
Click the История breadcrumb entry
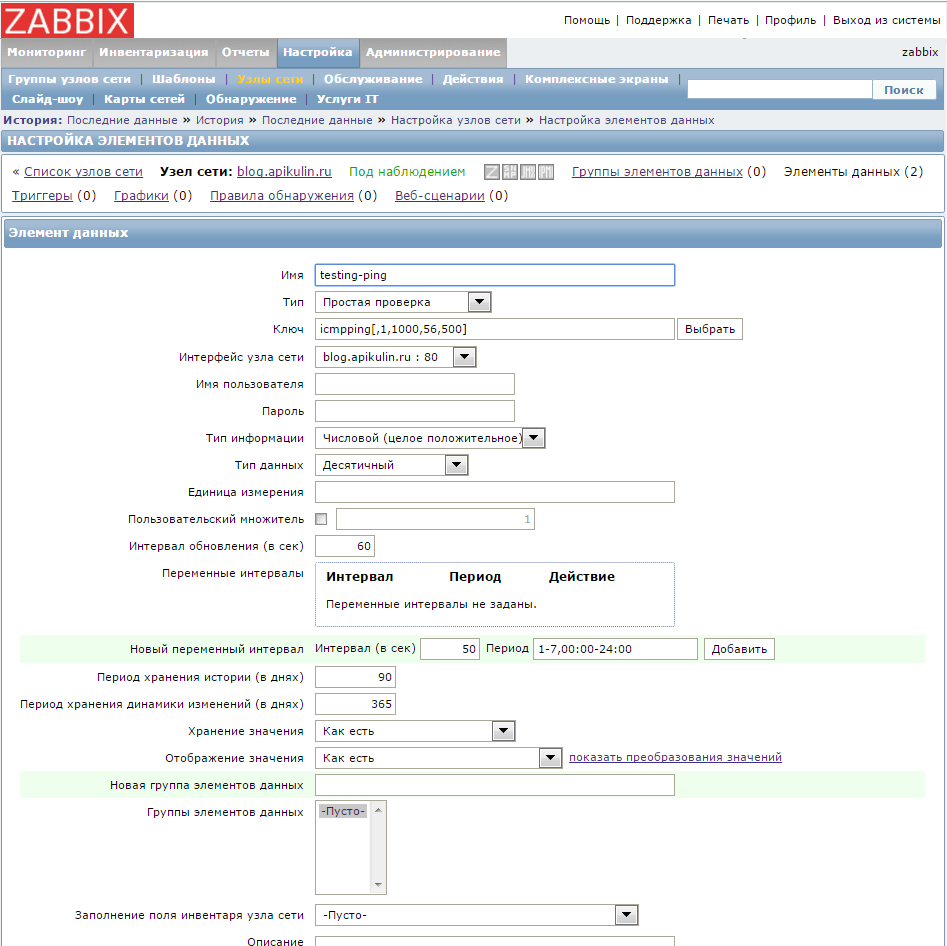point(219,120)
